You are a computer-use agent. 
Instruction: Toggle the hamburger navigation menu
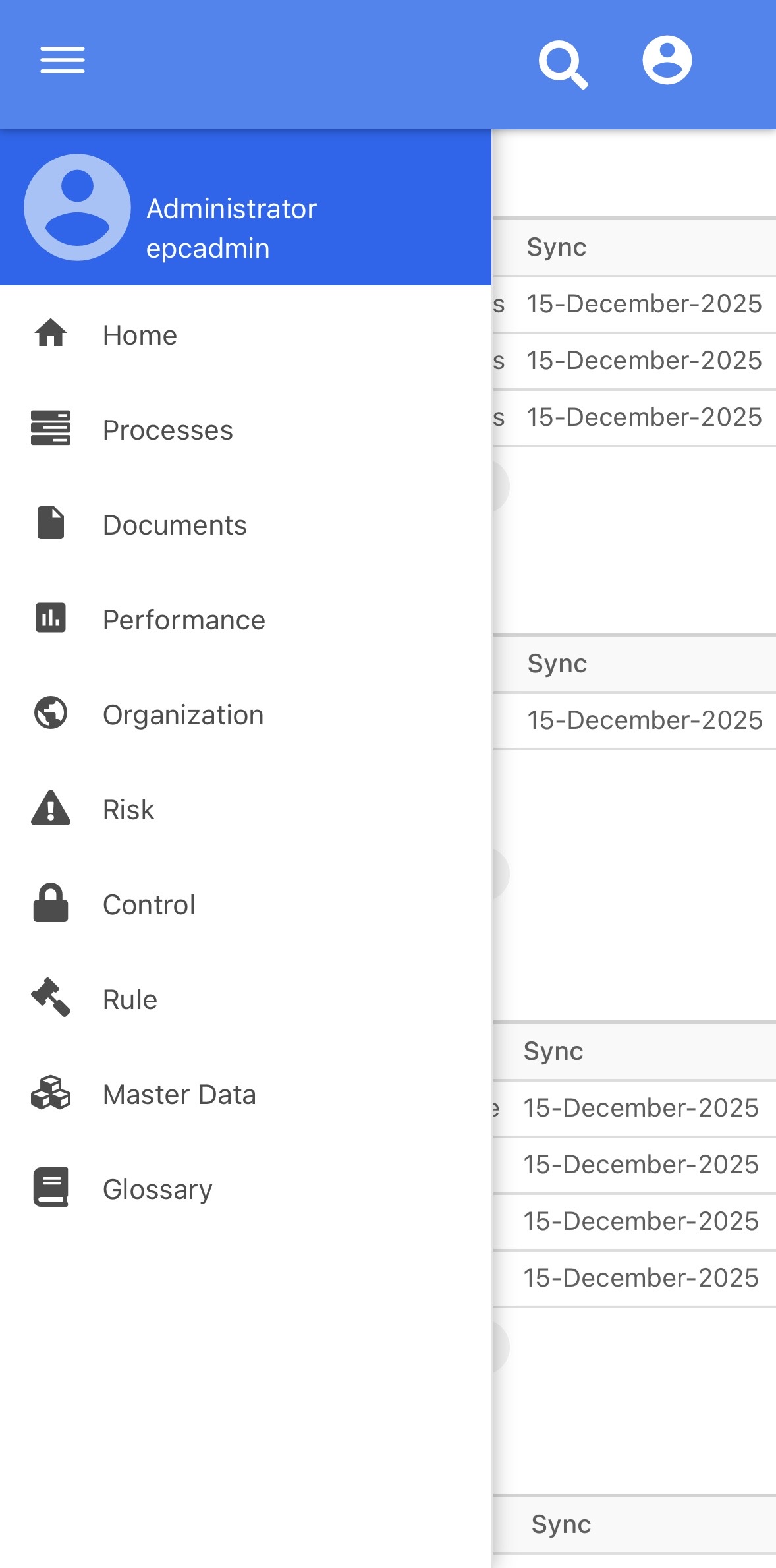coord(63,60)
